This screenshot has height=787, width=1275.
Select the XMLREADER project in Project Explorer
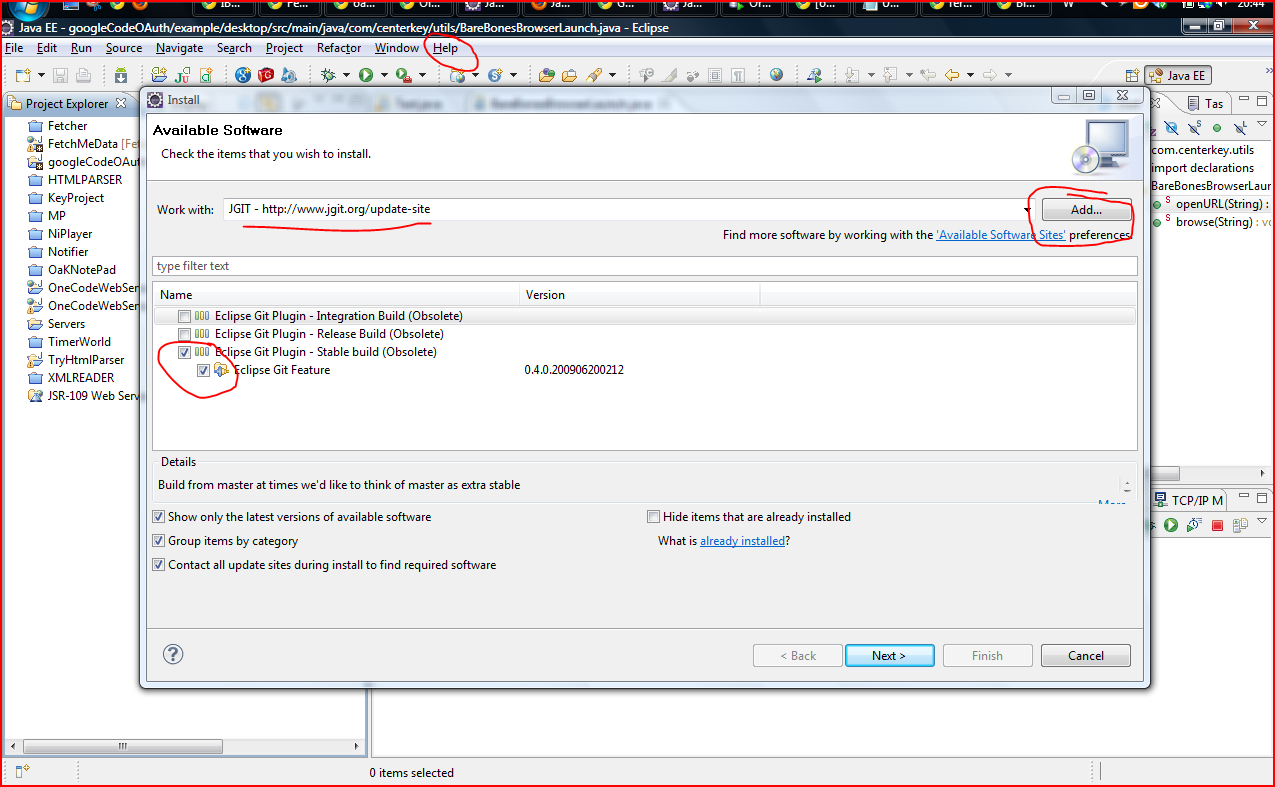tap(81, 378)
